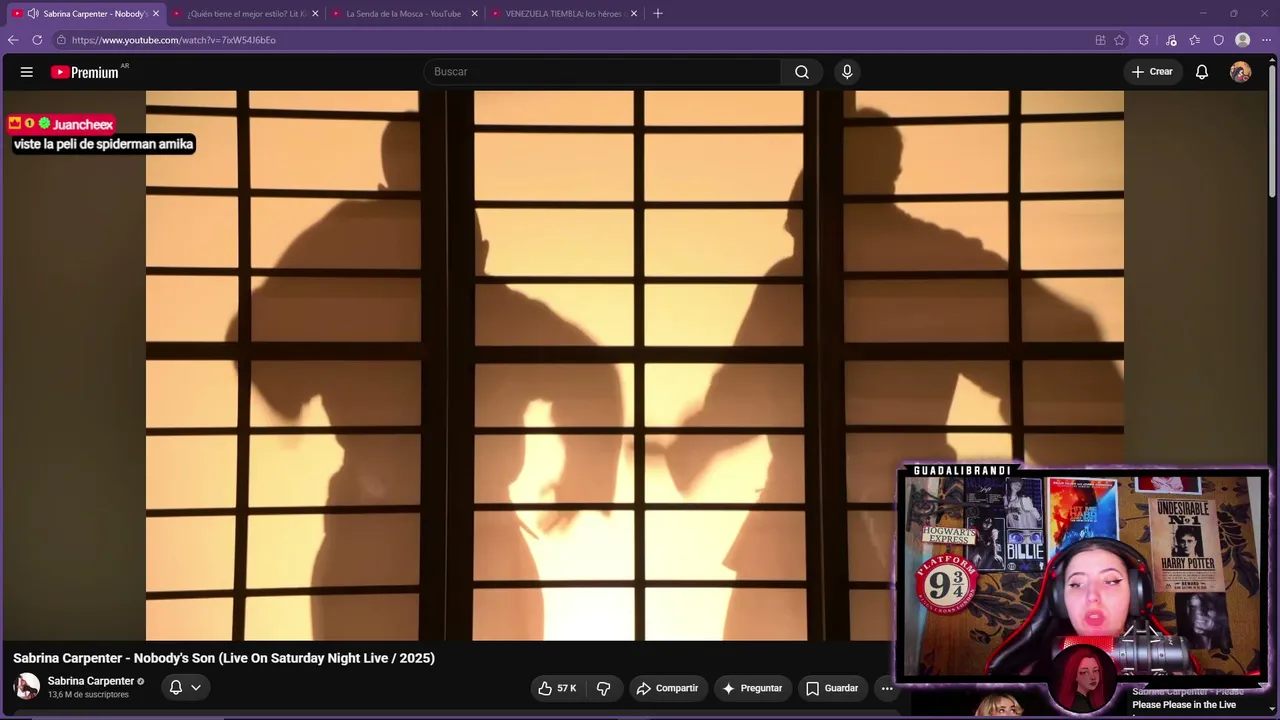Close the VENEZUELA TIEMBLA tab

634,14
